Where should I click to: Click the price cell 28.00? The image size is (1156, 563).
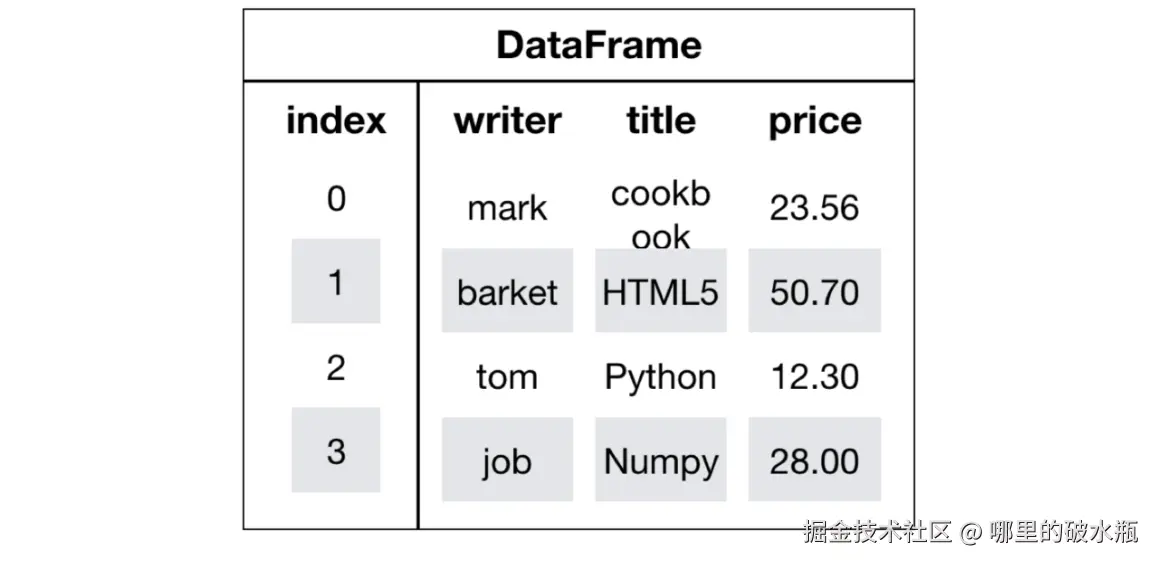click(814, 461)
